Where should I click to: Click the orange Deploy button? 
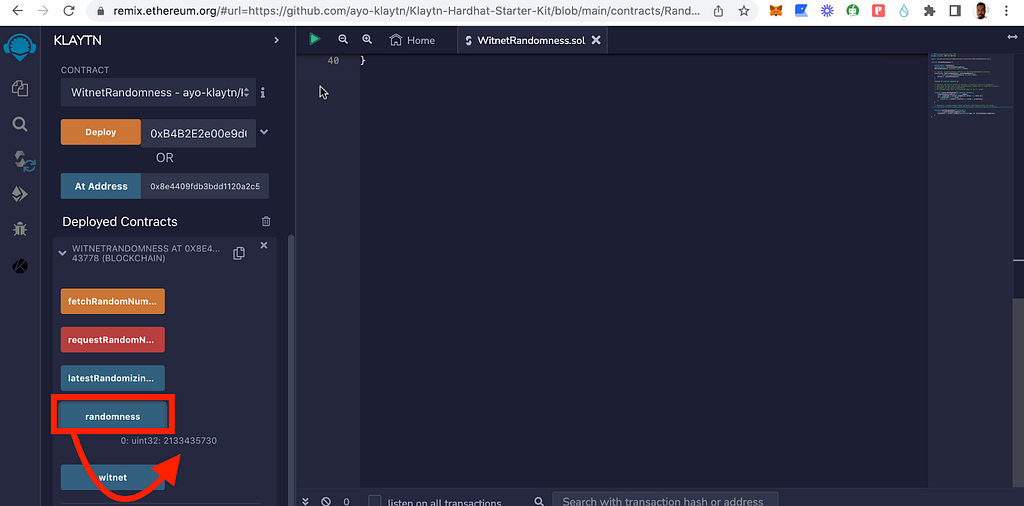(101, 132)
